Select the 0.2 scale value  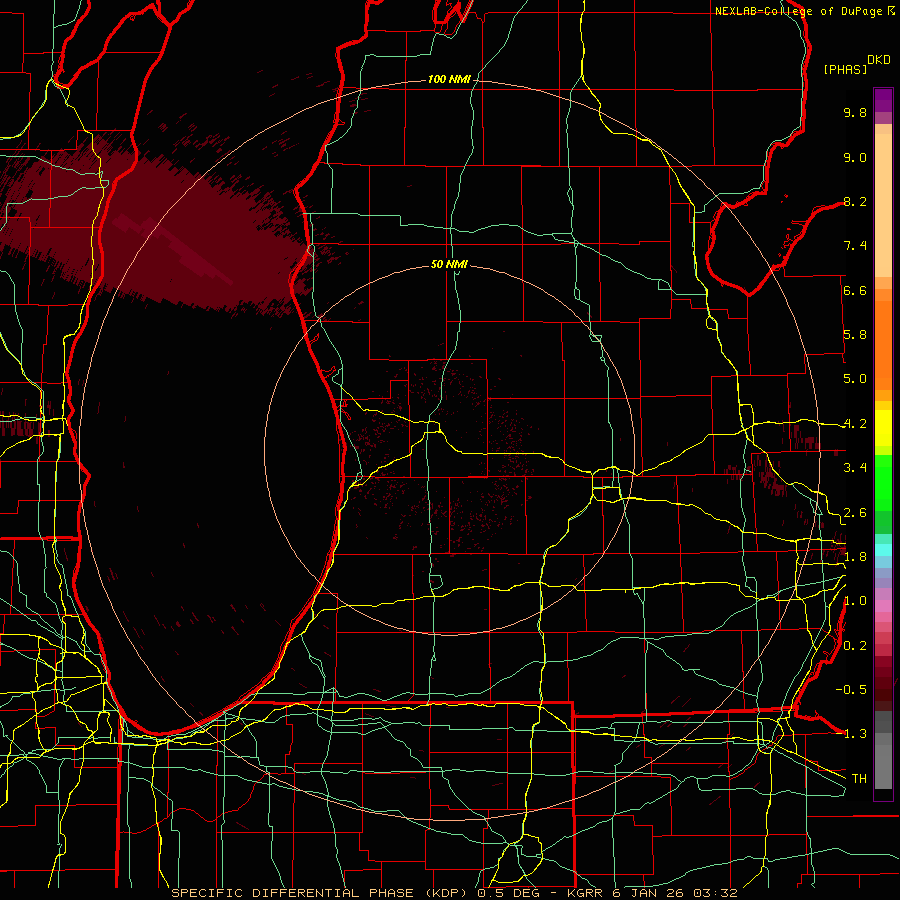[855, 646]
